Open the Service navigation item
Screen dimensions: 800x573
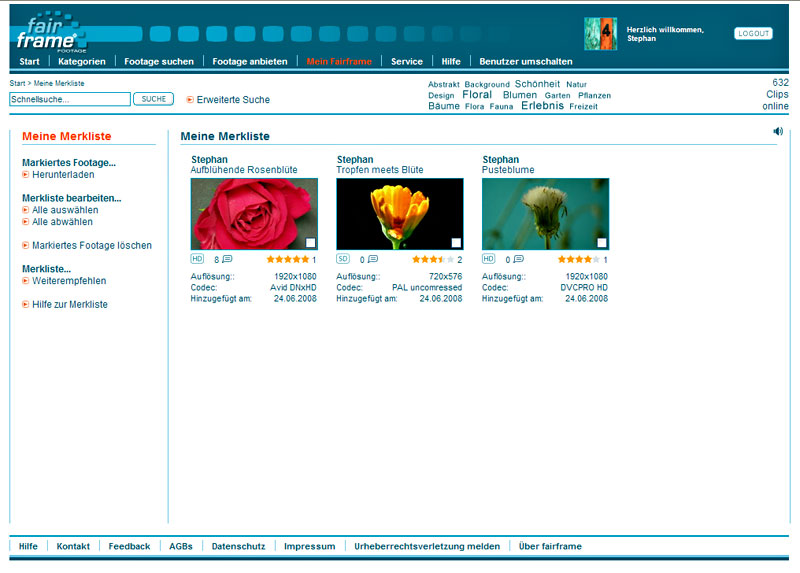407,61
